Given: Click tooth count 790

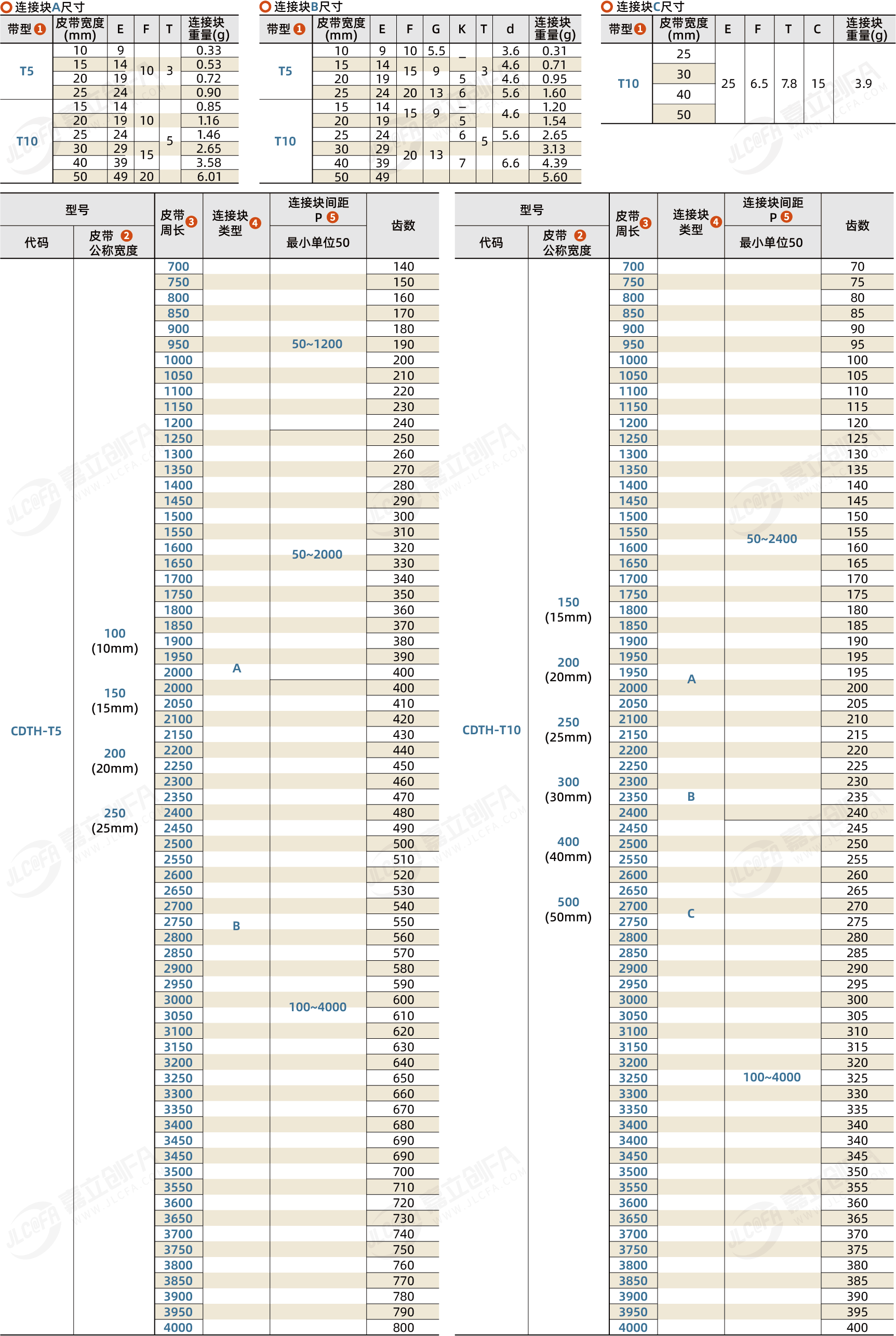Looking at the screenshot, I should (404, 1312).
